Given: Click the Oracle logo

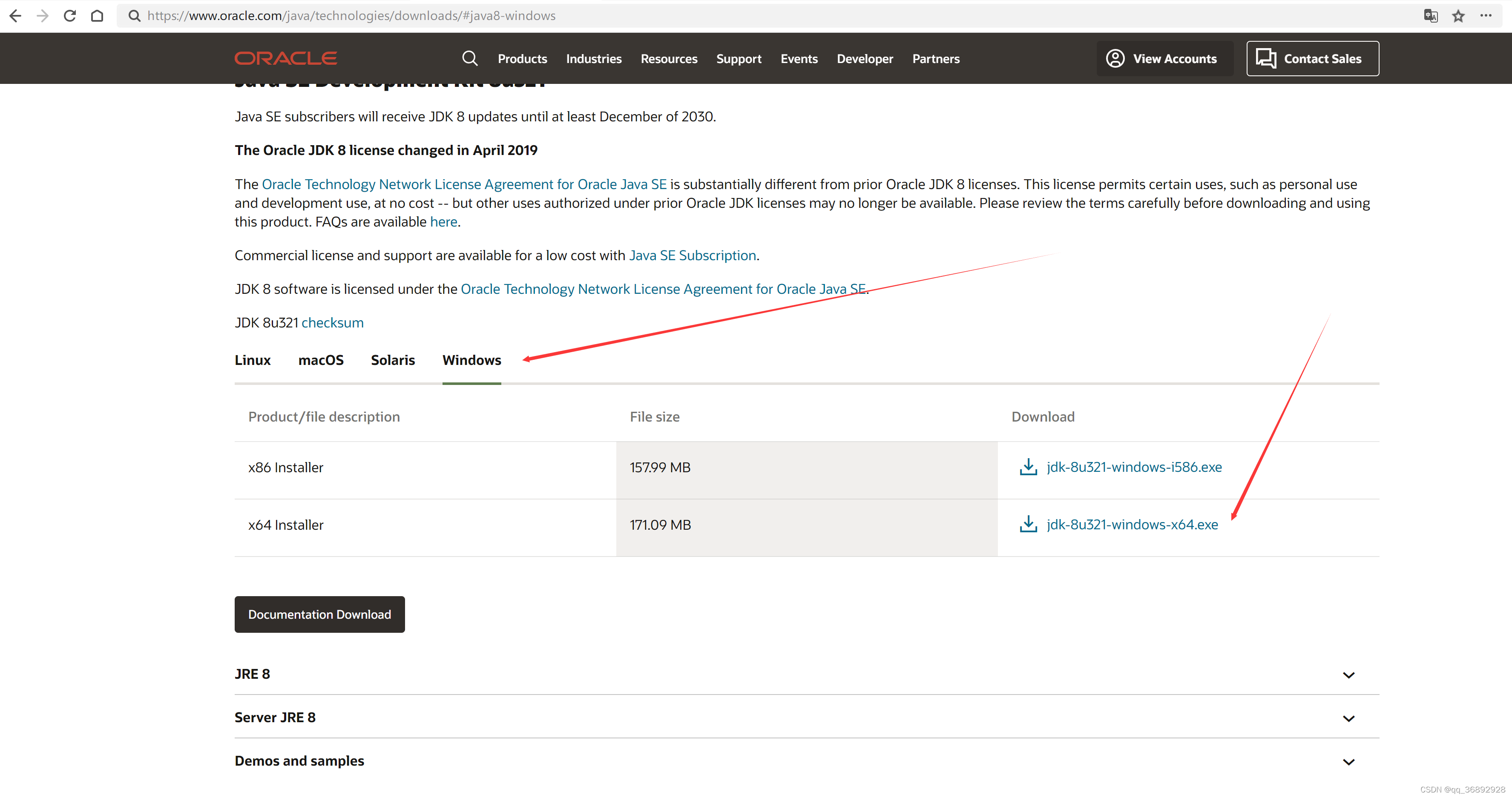Looking at the screenshot, I should (x=286, y=59).
